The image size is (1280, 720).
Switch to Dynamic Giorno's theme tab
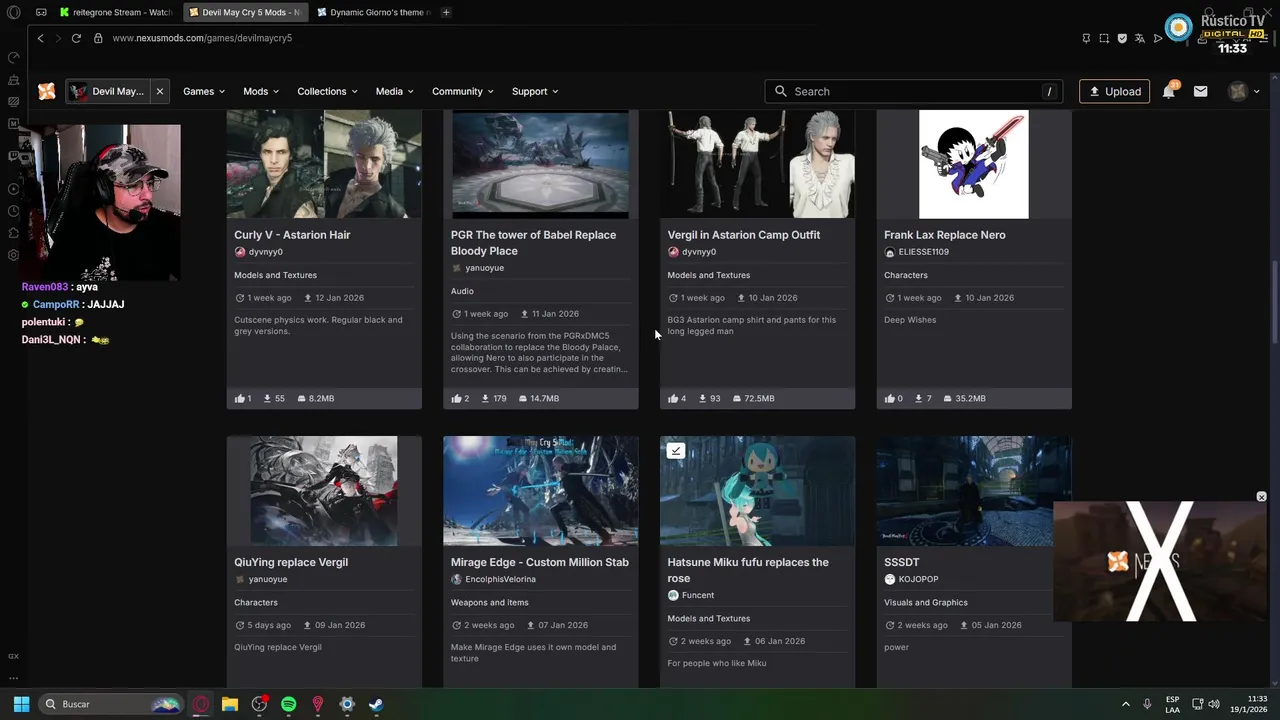tap(373, 12)
